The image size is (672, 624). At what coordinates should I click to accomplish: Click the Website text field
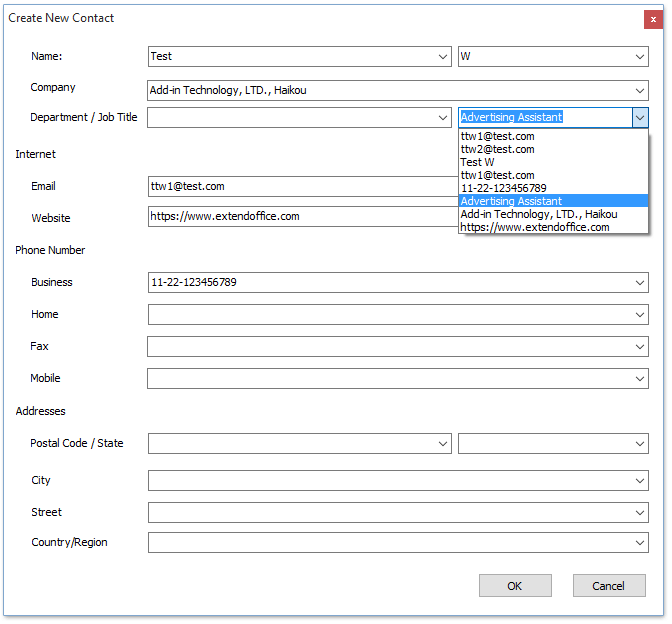point(300,216)
